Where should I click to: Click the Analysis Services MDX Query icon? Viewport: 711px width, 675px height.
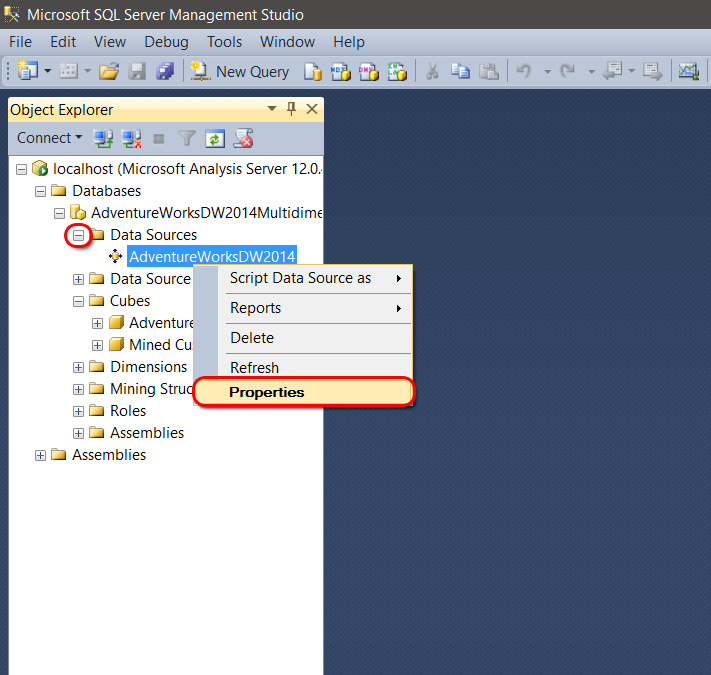(341, 71)
